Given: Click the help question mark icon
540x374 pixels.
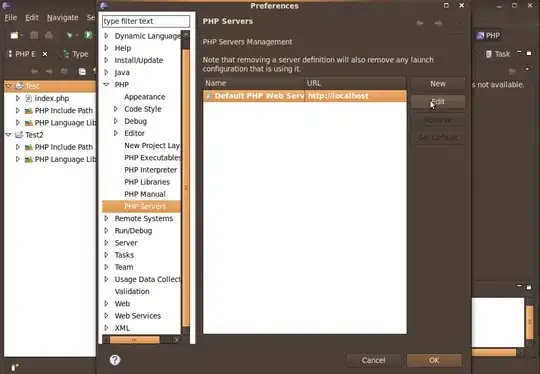Looking at the screenshot, I should coord(115,360).
